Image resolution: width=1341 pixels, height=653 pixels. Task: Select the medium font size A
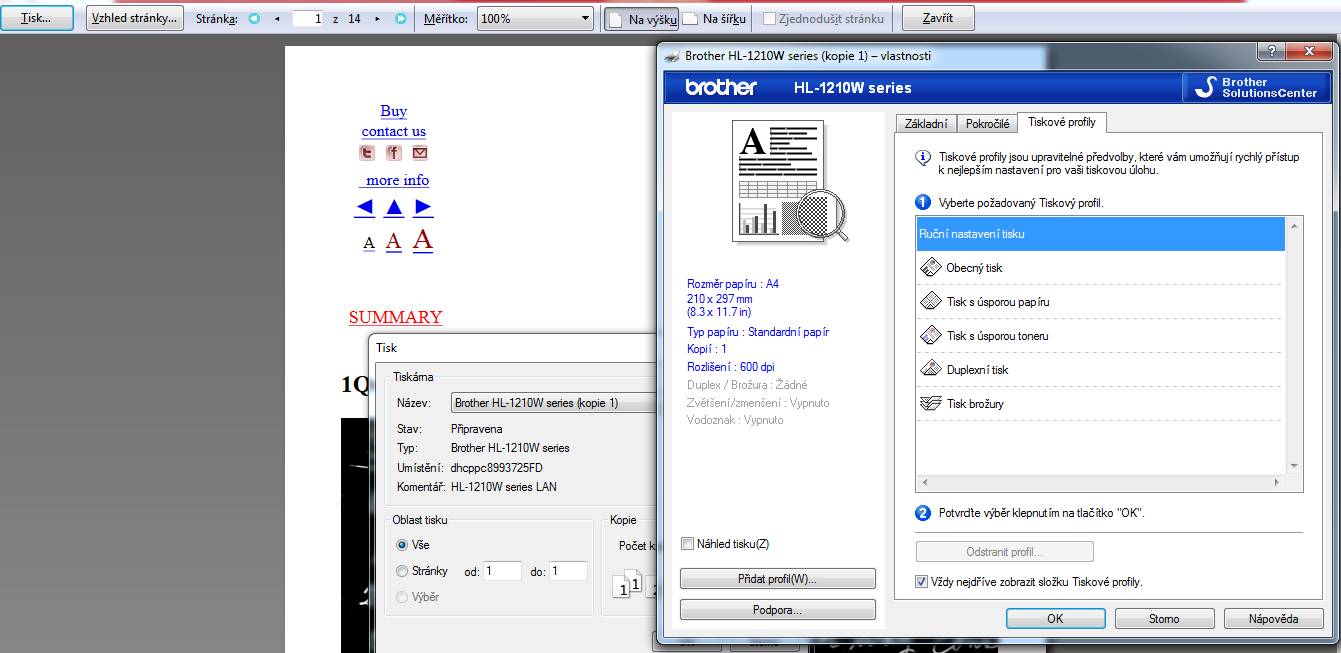click(394, 241)
